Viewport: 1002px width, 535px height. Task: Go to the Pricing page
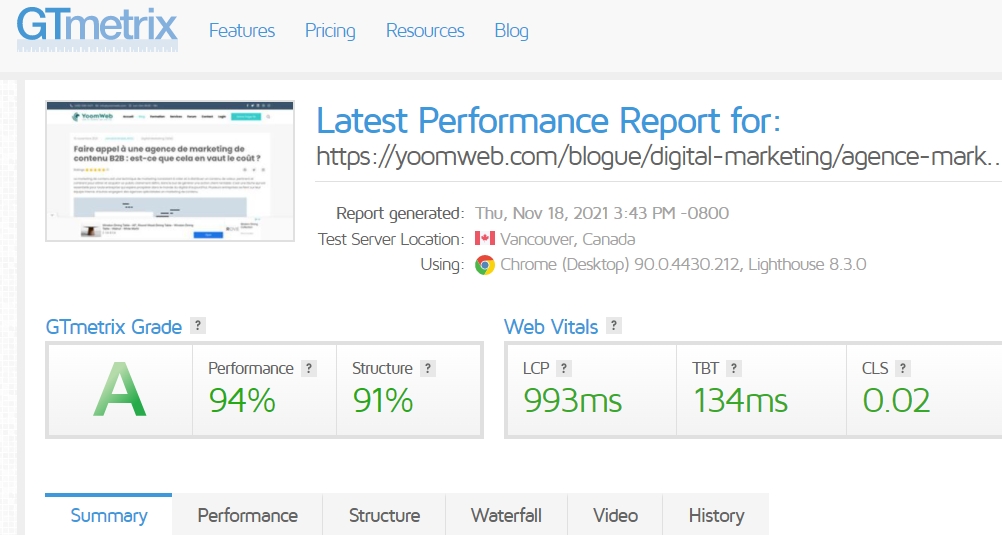pos(330,31)
